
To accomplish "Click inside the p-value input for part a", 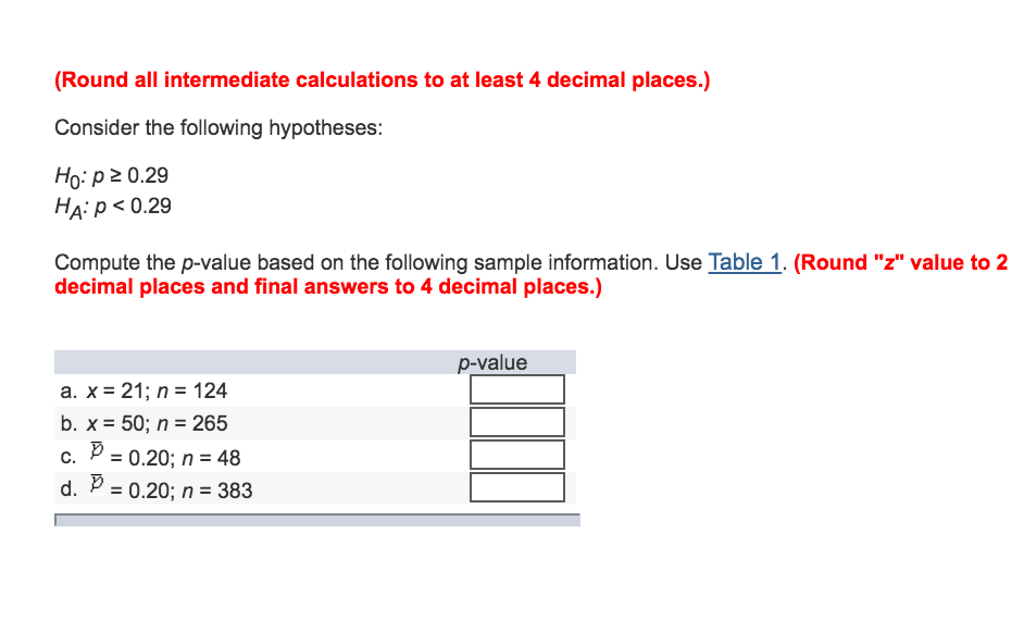I will coord(517,389).
